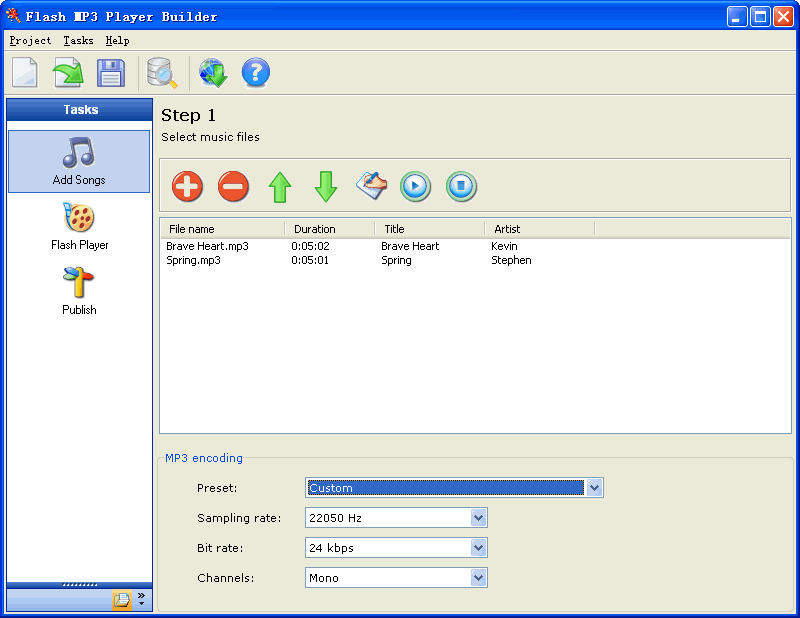Open the Bit rate dropdown

pos(396,548)
